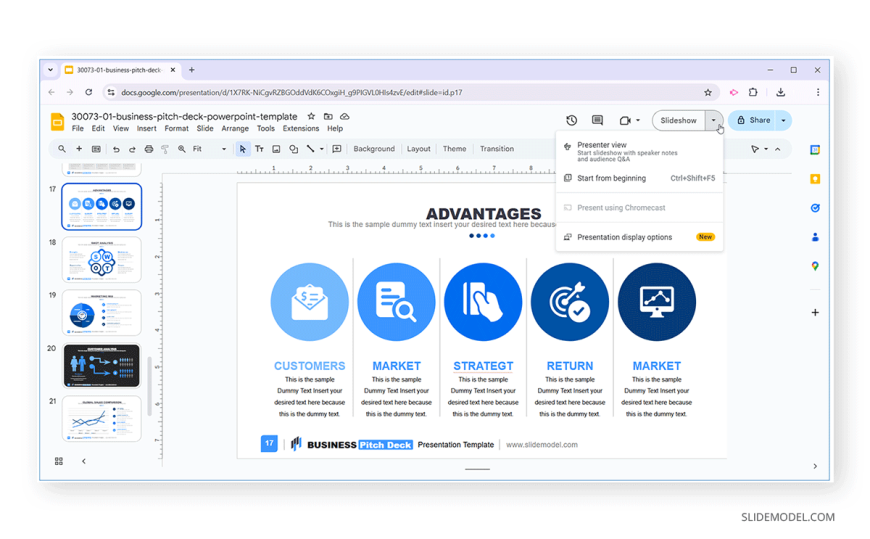Viewport: 870px width, 539px height.
Task: Undo the last action
Action: [x=116, y=149]
